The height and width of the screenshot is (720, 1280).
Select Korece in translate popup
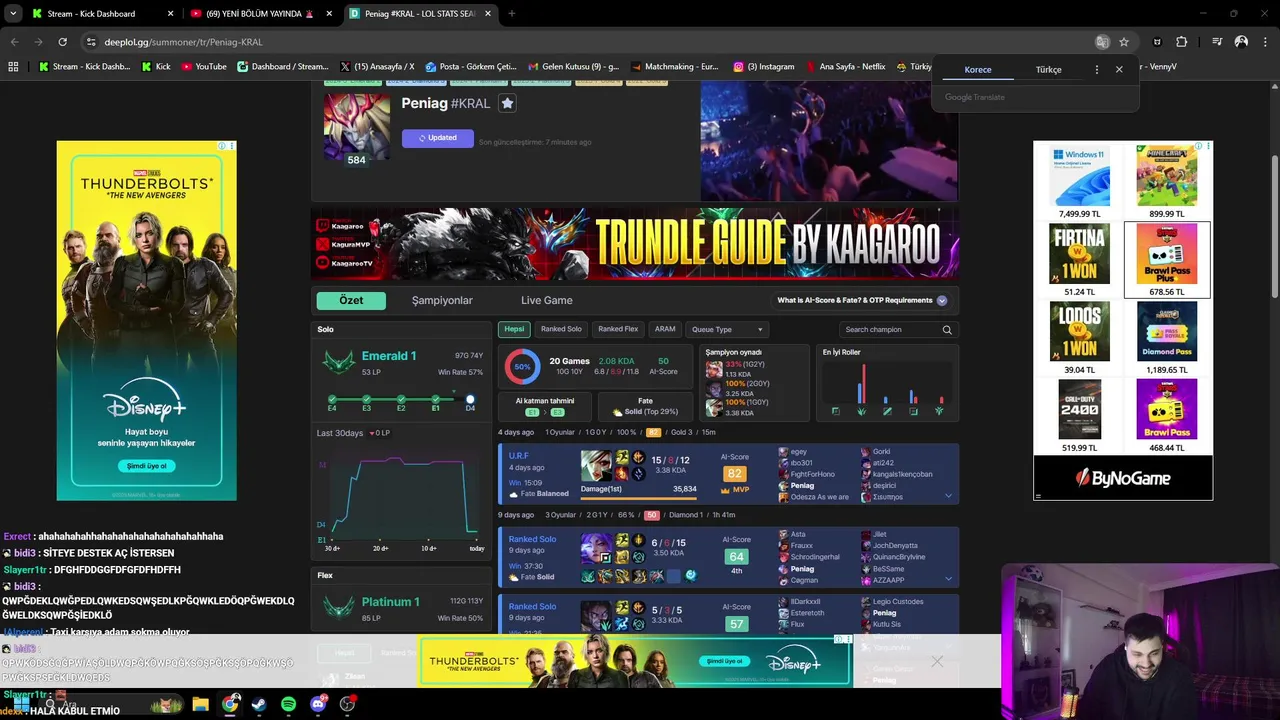pos(978,70)
